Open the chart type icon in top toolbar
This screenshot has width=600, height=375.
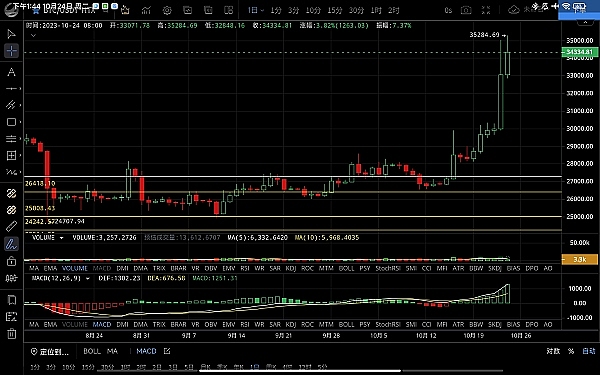click(x=146, y=10)
